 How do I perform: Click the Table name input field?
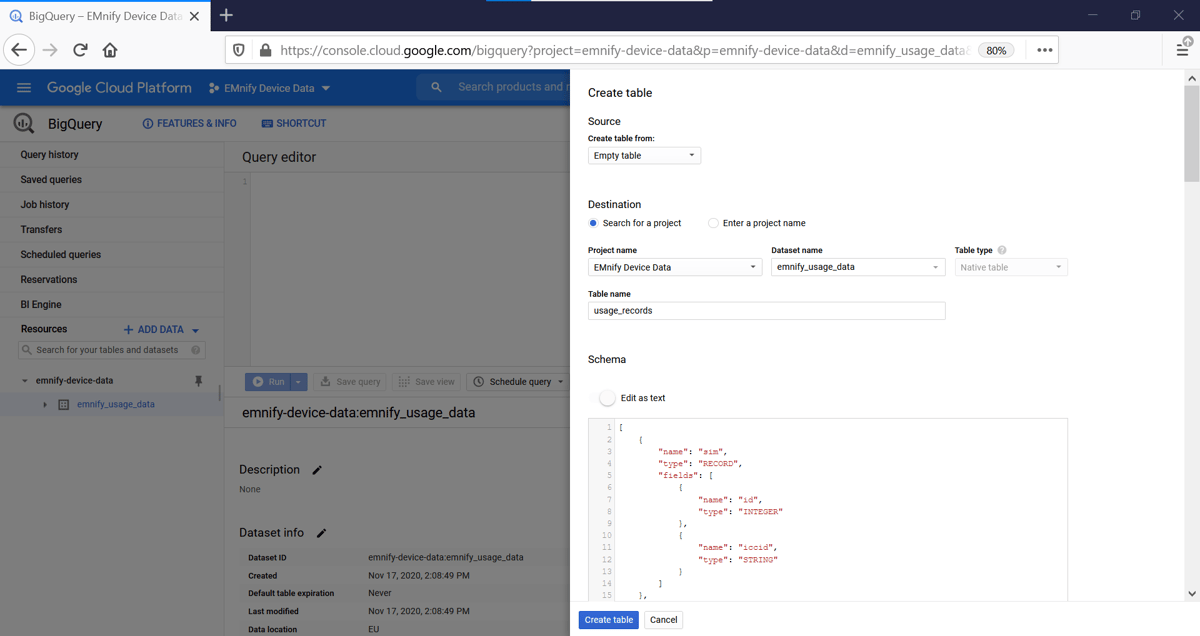coord(766,311)
